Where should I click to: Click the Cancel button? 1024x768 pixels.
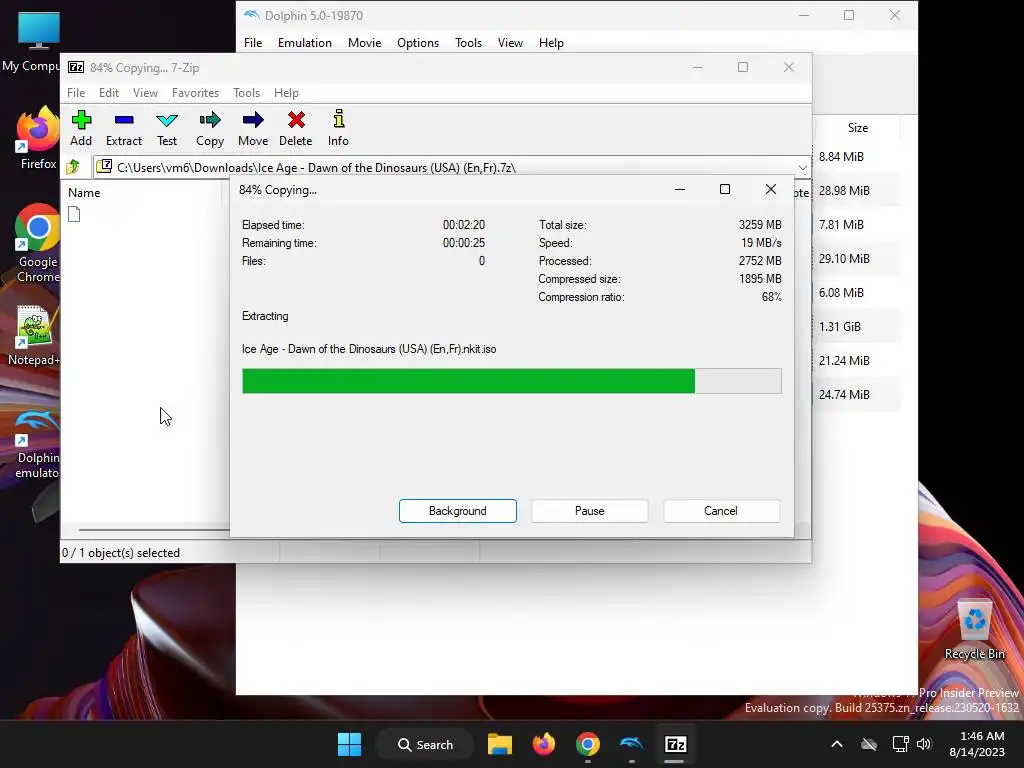[x=721, y=511]
